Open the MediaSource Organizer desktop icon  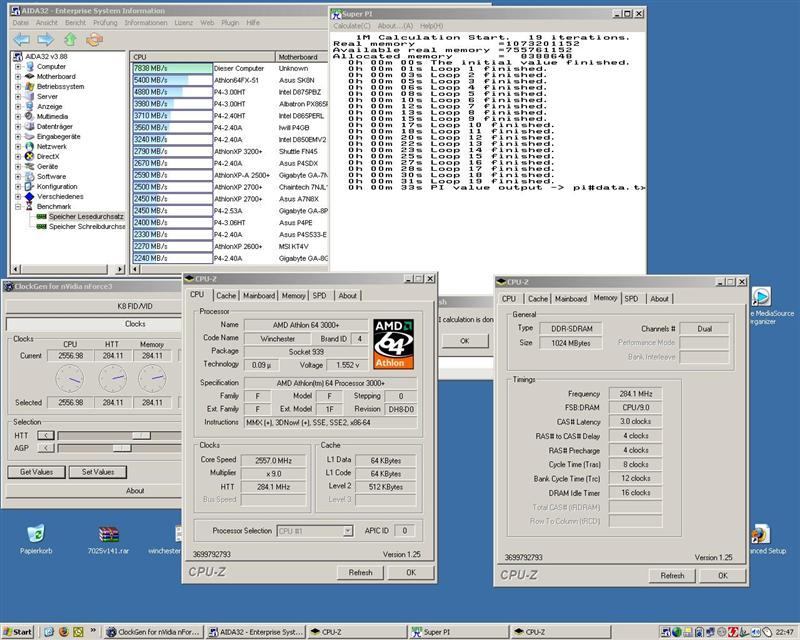pos(771,305)
